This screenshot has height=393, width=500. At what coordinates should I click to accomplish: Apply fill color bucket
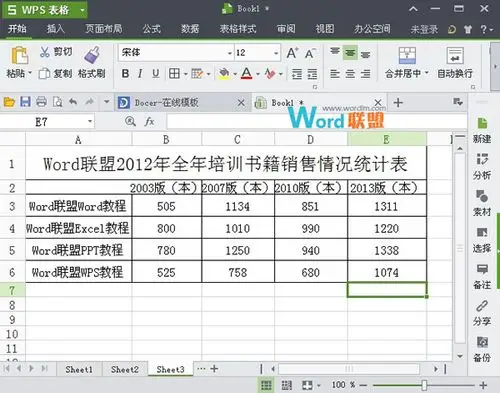224,73
